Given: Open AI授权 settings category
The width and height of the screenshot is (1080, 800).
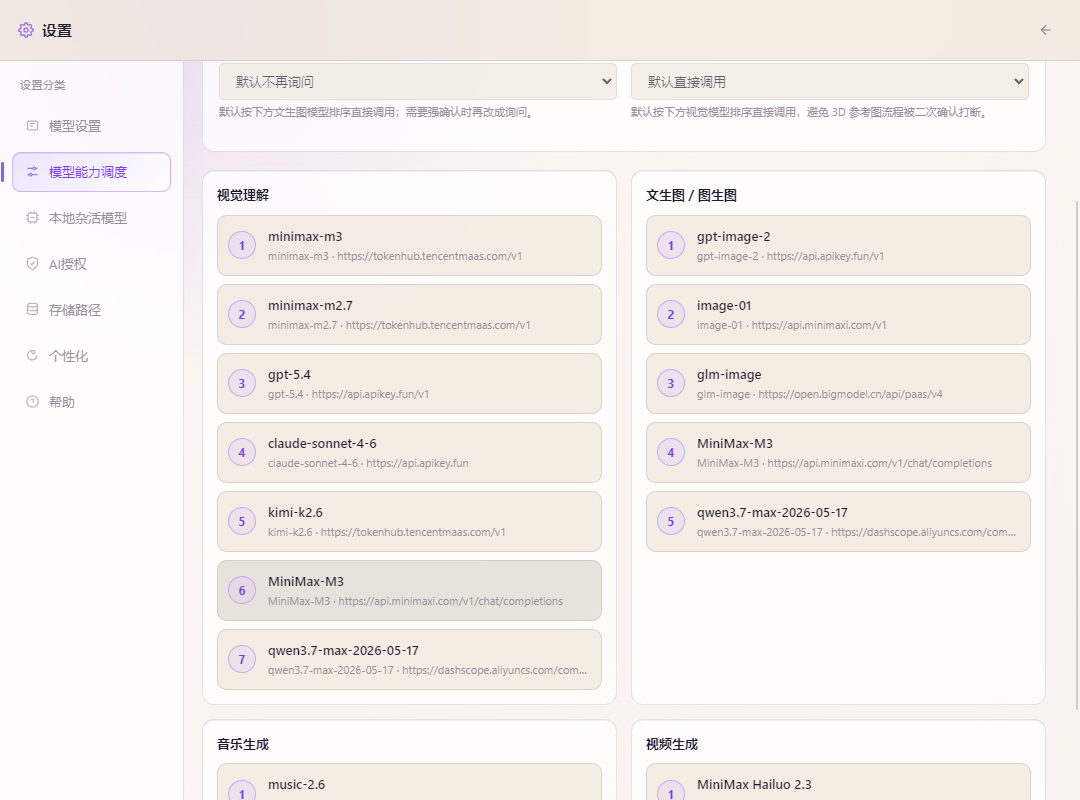Looking at the screenshot, I should click(x=92, y=264).
